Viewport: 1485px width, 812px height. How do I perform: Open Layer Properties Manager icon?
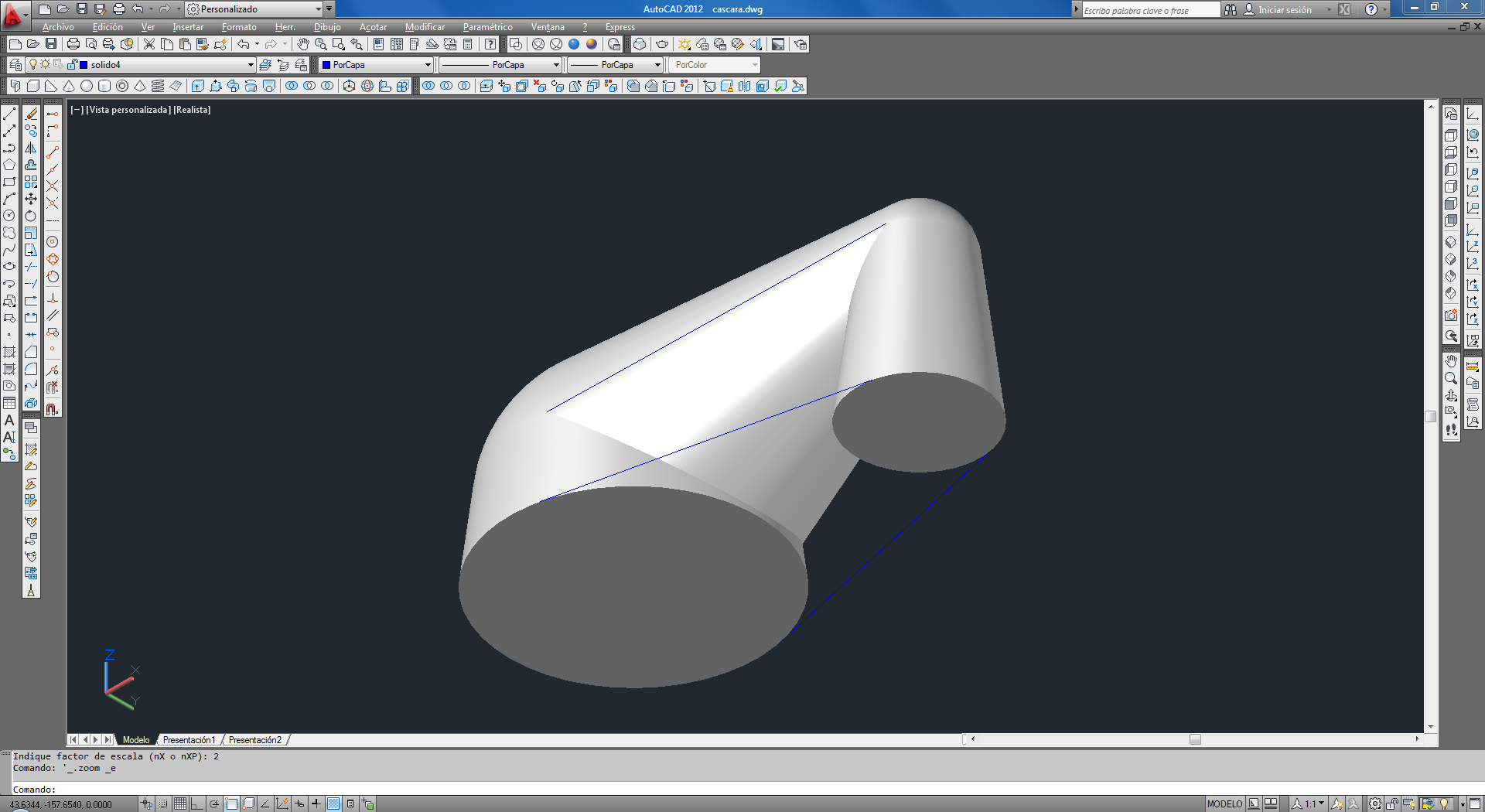tap(15, 65)
